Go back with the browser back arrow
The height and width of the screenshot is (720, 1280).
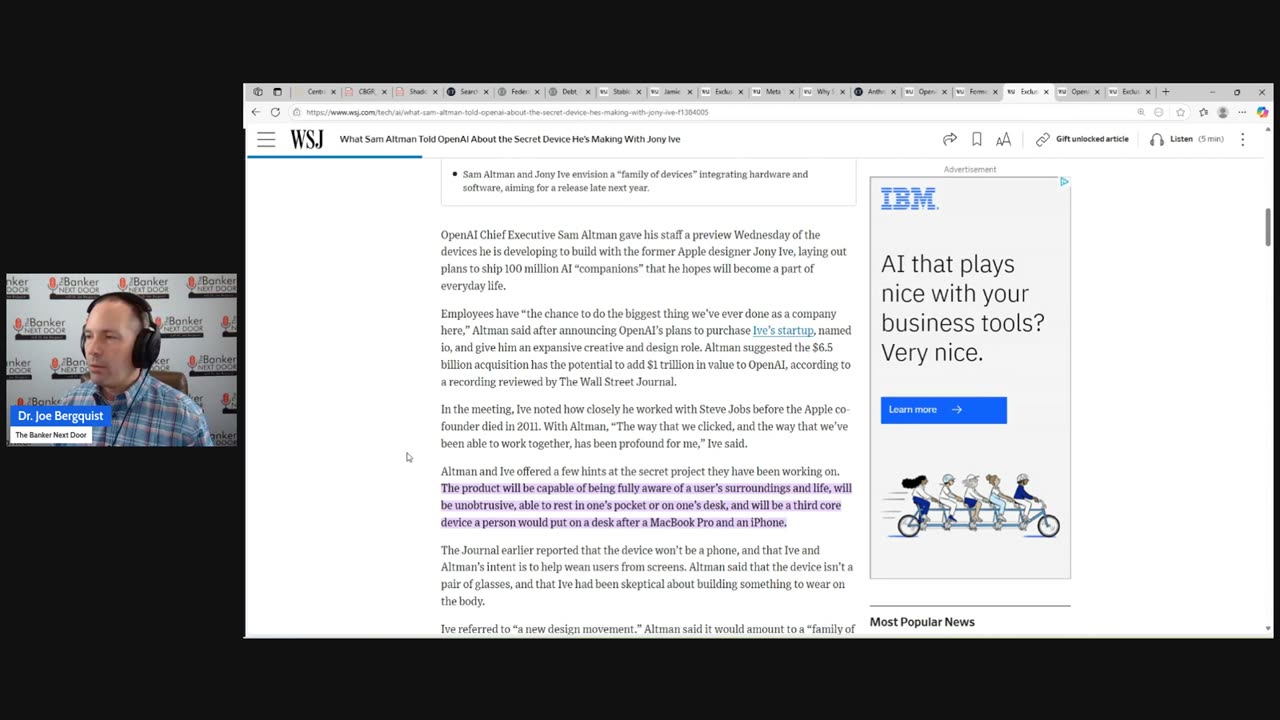click(256, 112)
